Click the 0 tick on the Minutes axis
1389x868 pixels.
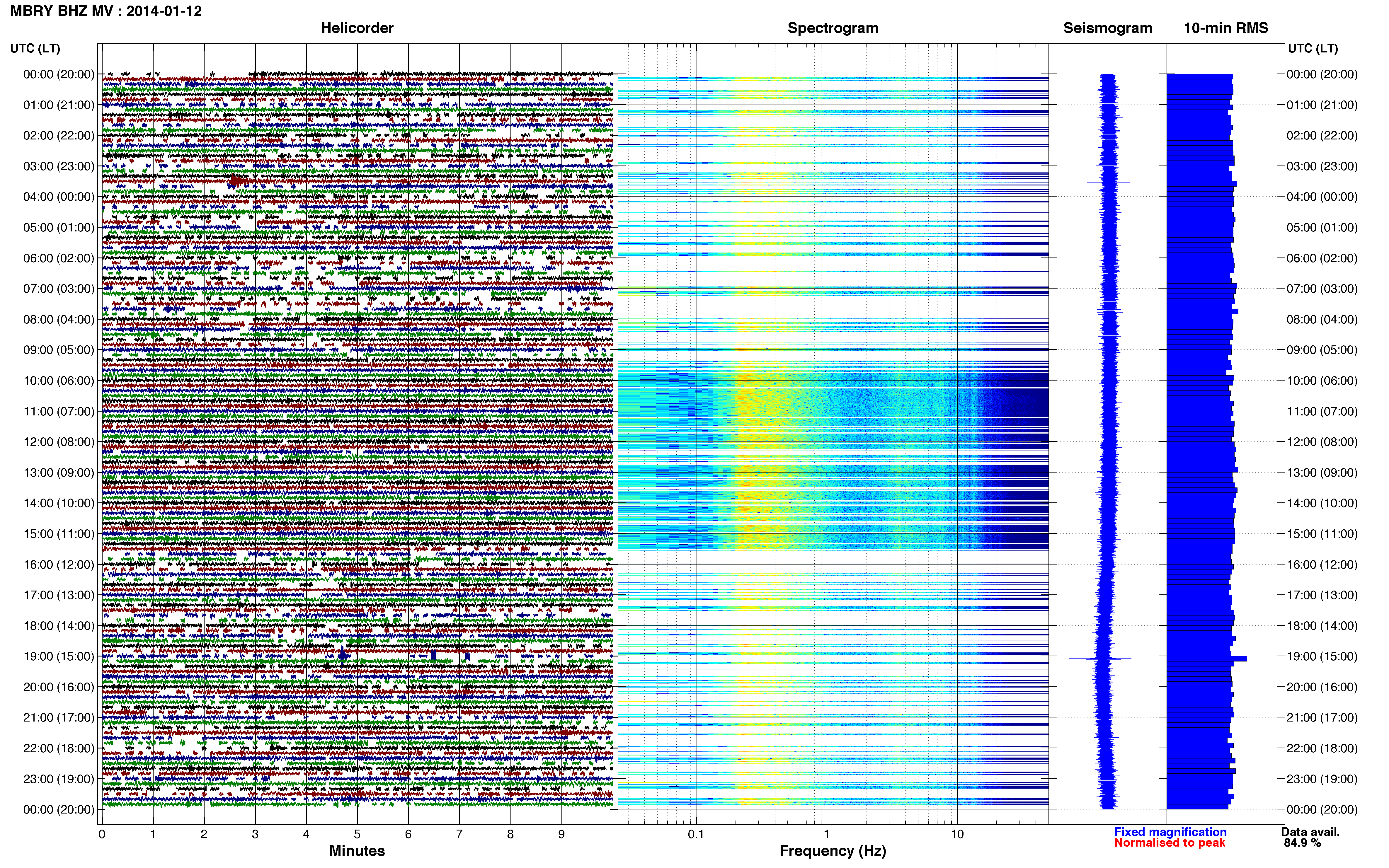coord(102,835)
